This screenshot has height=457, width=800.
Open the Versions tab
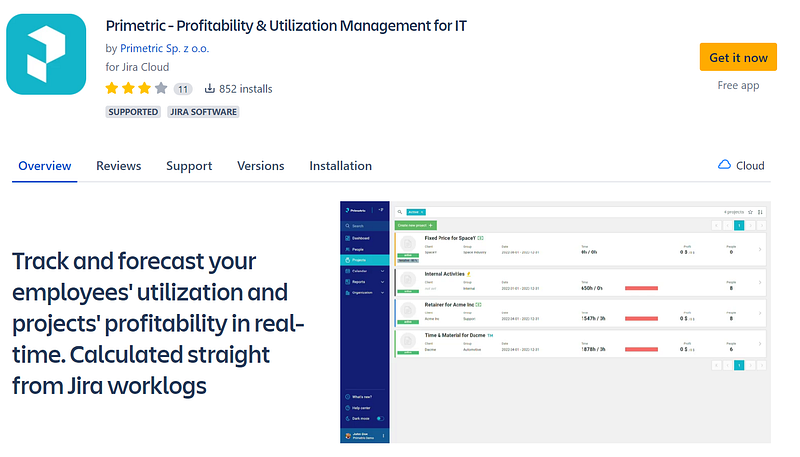point(260,166)
